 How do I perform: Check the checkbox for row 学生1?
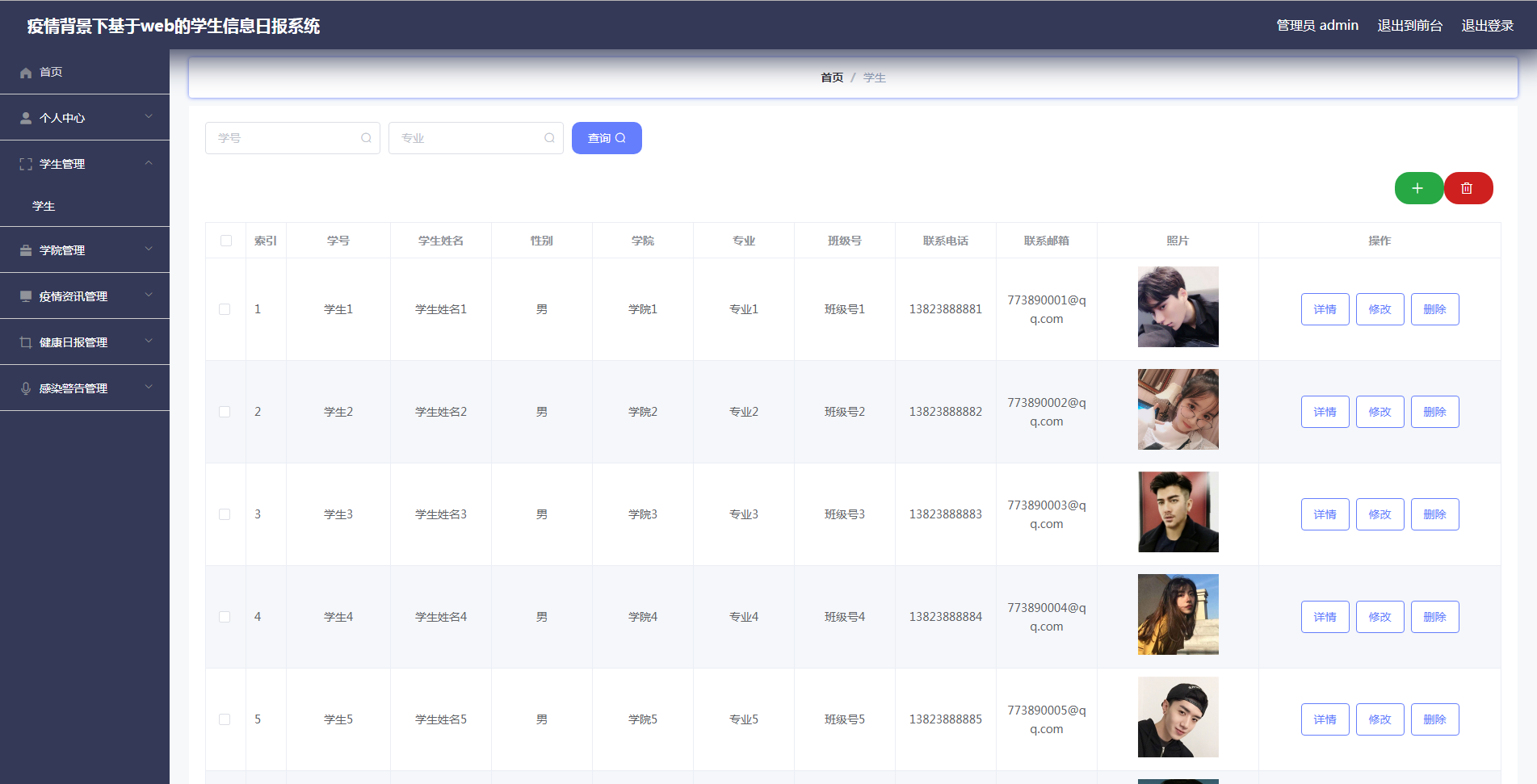pyautogui.click(x=225, y=309)
